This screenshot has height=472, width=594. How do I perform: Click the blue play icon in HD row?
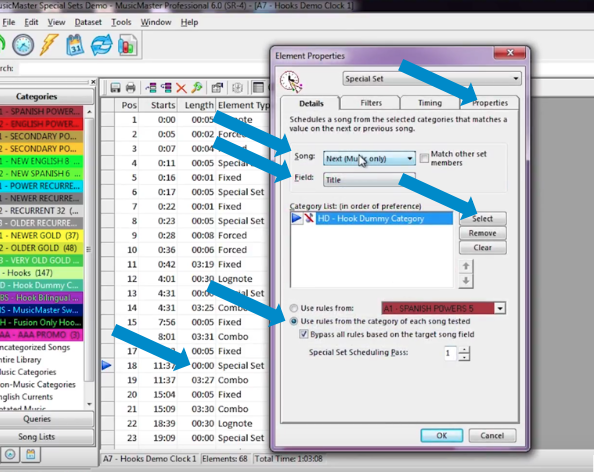[x=297, y=218]
